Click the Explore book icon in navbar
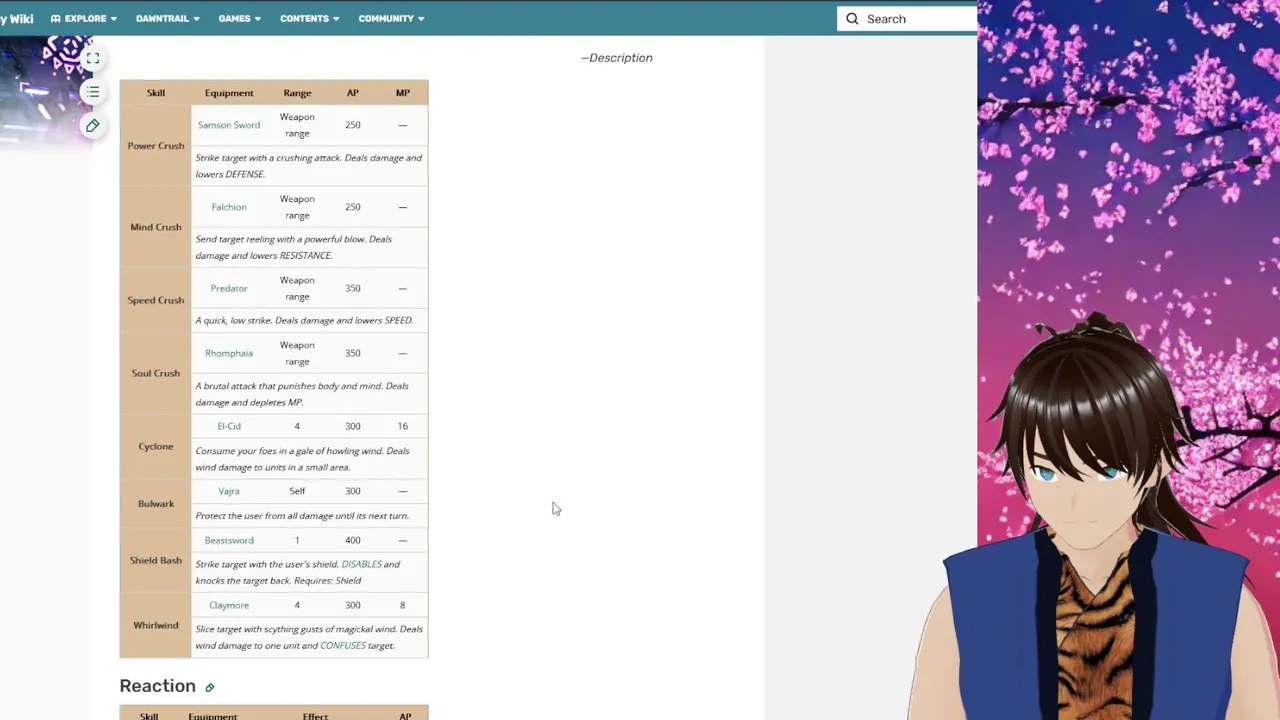1280x720 pixels. coord(55,19)
